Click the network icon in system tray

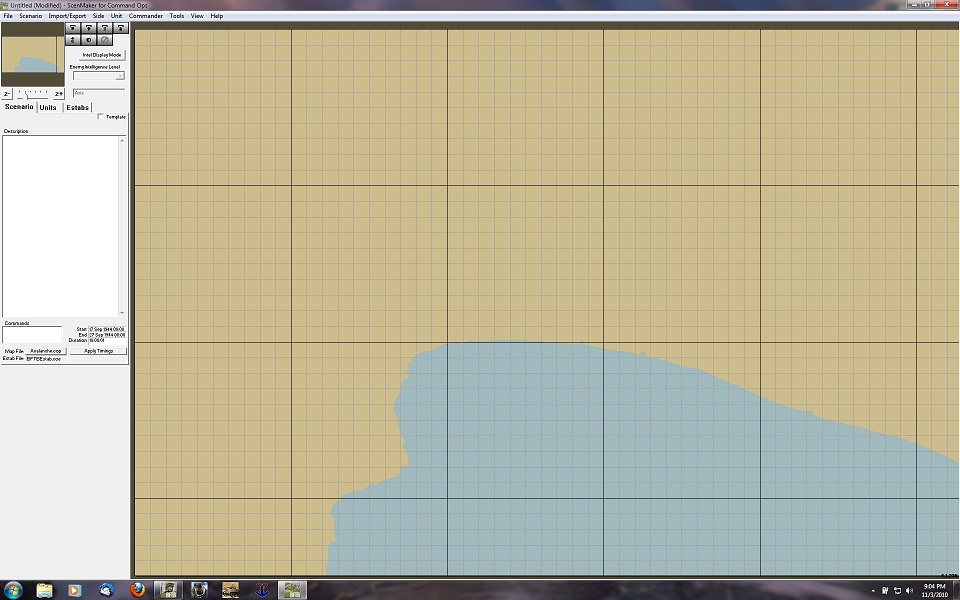(x=897, y=591)
